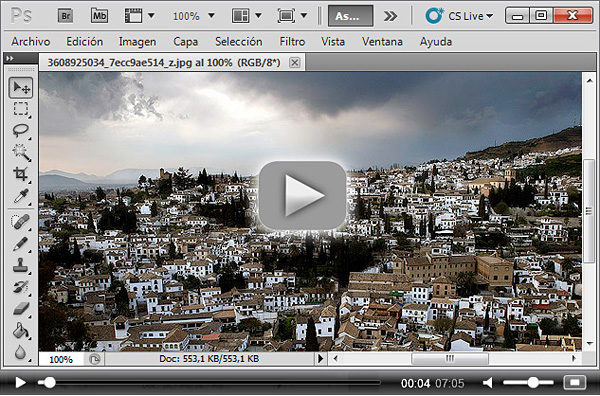Select the Paint Bucket tool
This screenshot has width=600, height=396.
[21, 330]
